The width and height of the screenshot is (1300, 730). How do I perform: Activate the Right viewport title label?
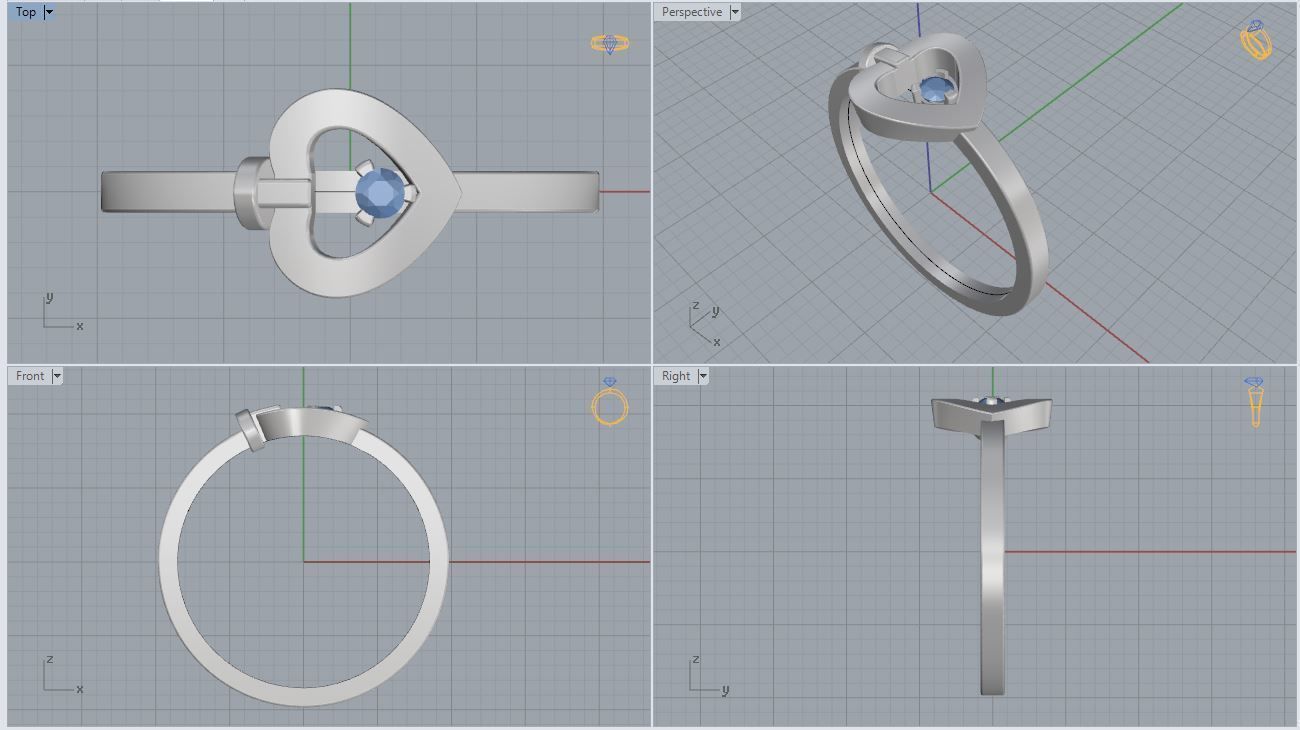pos(676,376)
